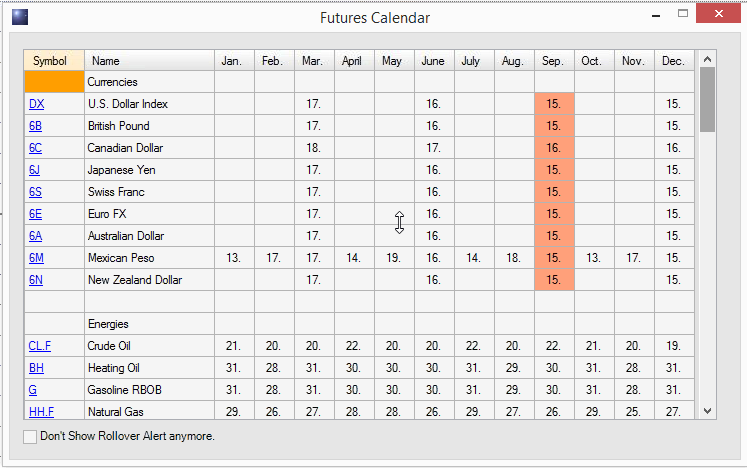The width and height of the screenshot is (747, 468).
Task: Click the vertical scrollbar thumb
Action: point(707,99)
